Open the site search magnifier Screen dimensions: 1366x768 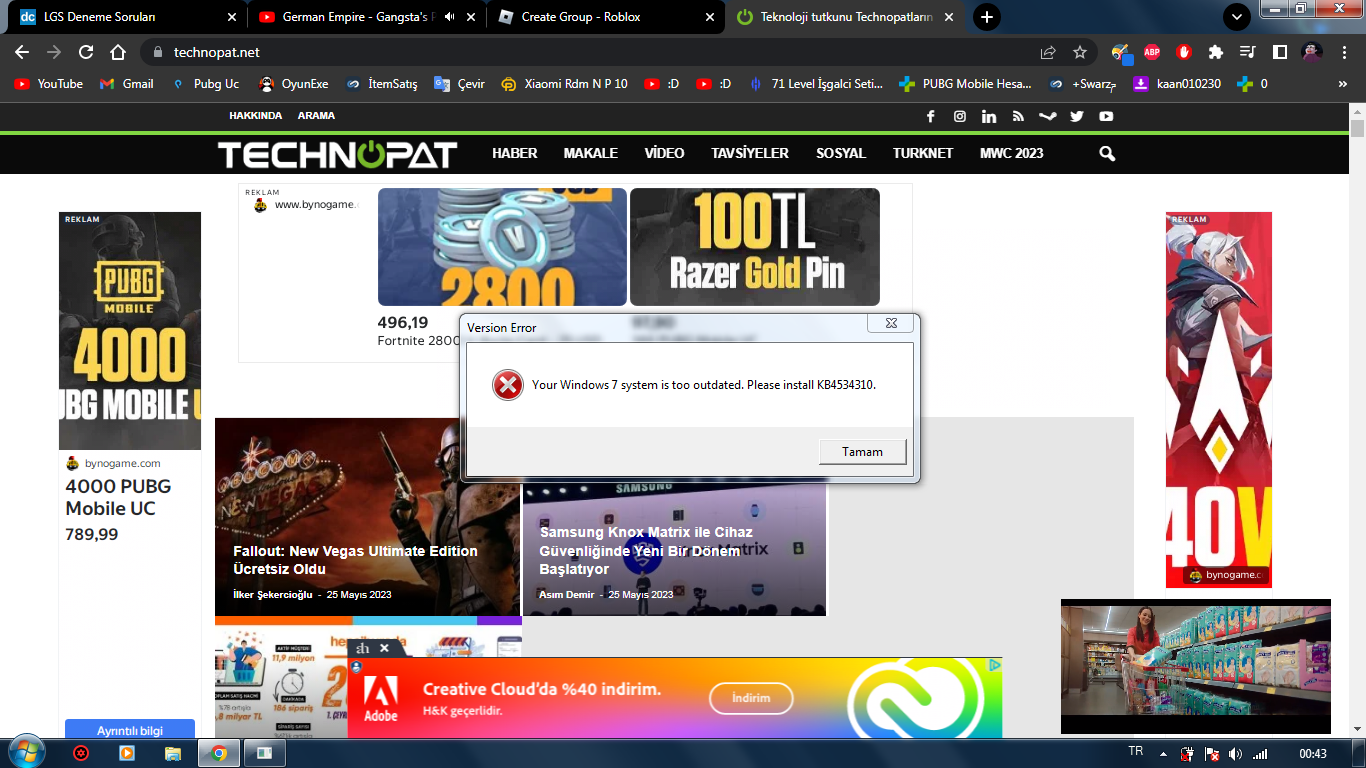click(1106, 153)
